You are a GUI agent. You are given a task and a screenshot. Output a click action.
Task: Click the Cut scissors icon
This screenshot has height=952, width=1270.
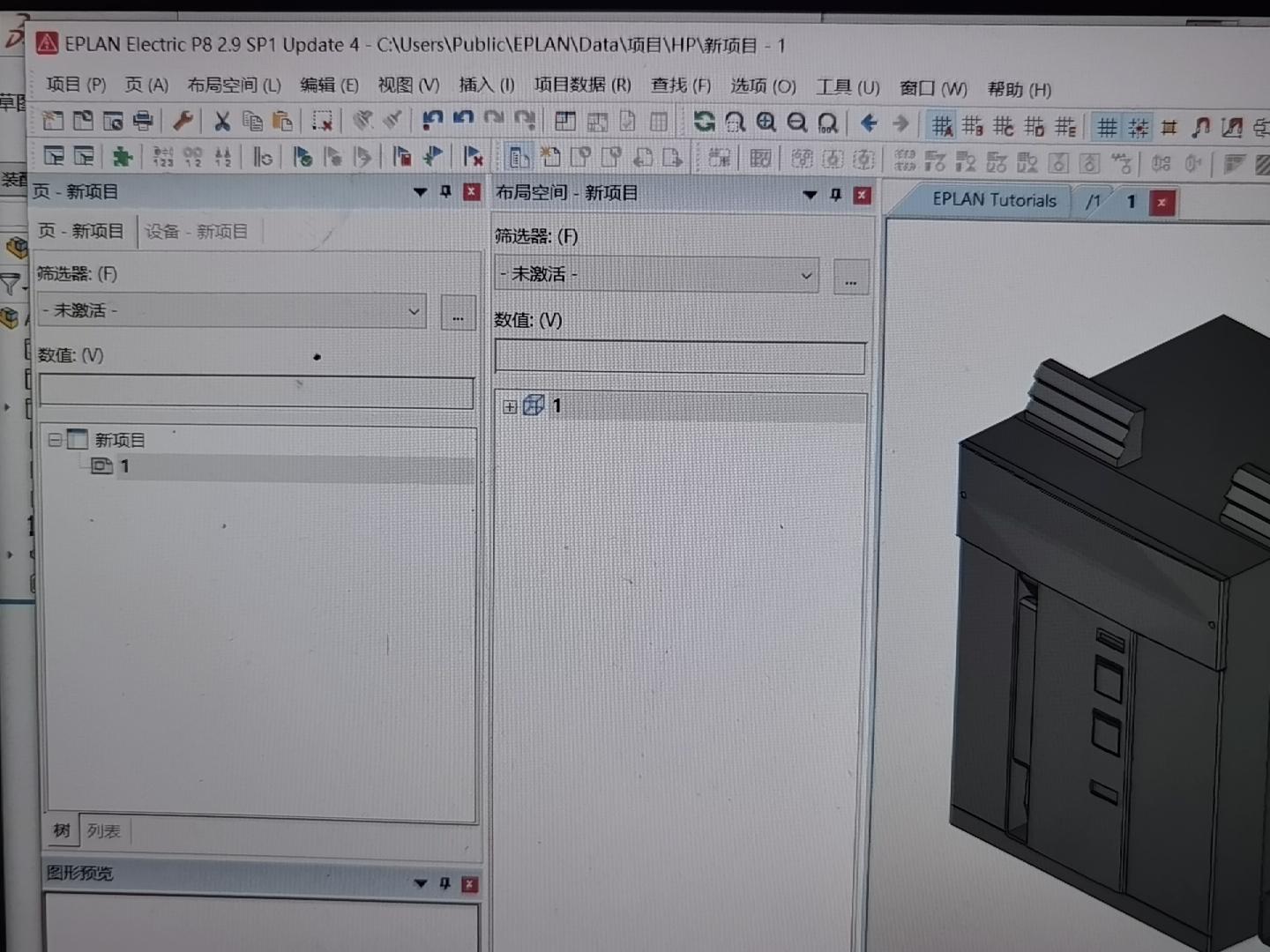[222, 121]
